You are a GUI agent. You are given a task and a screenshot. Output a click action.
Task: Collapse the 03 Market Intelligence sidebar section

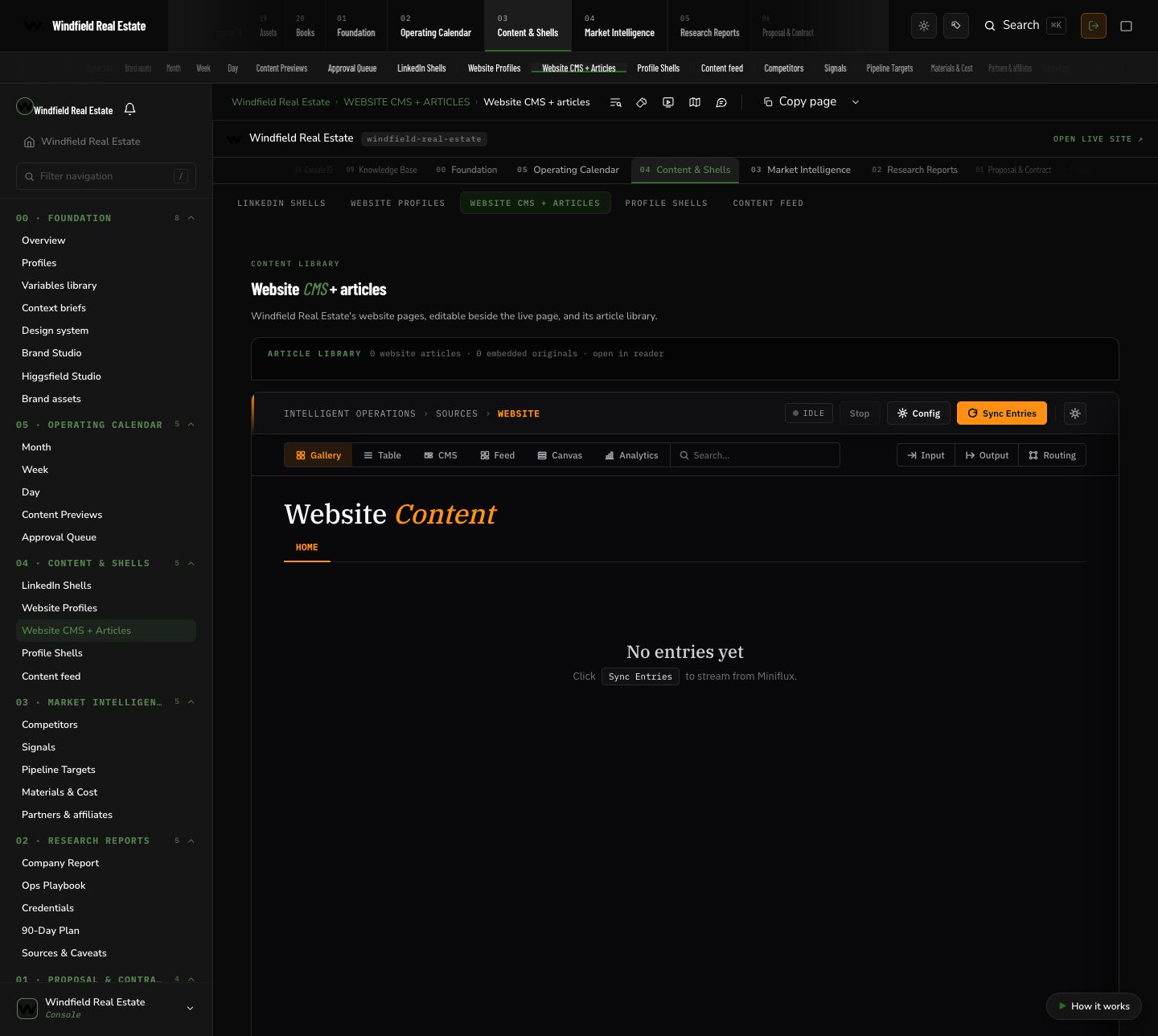(x=191, y=702)
